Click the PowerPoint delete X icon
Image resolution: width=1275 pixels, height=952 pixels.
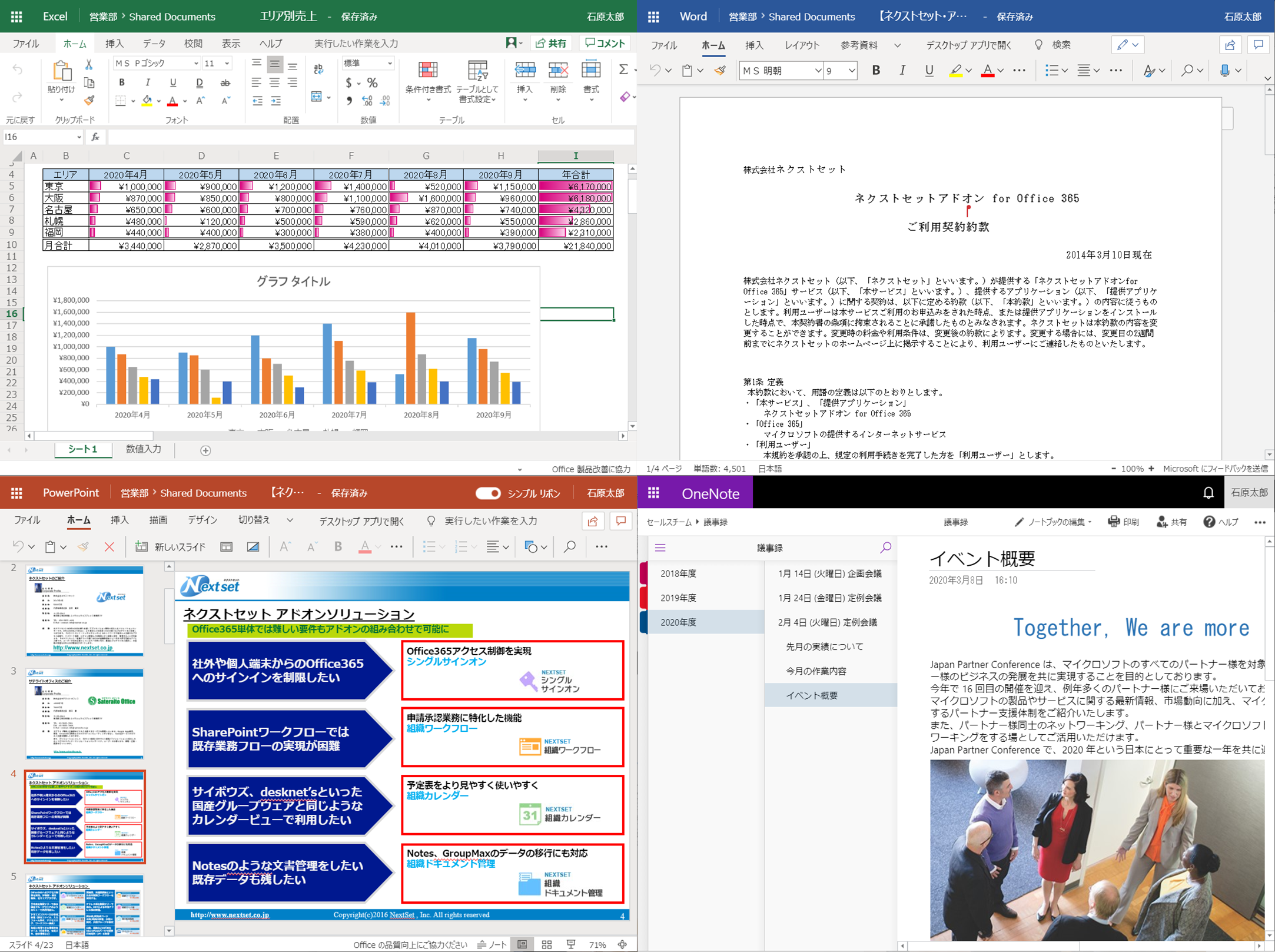(109, 547)
